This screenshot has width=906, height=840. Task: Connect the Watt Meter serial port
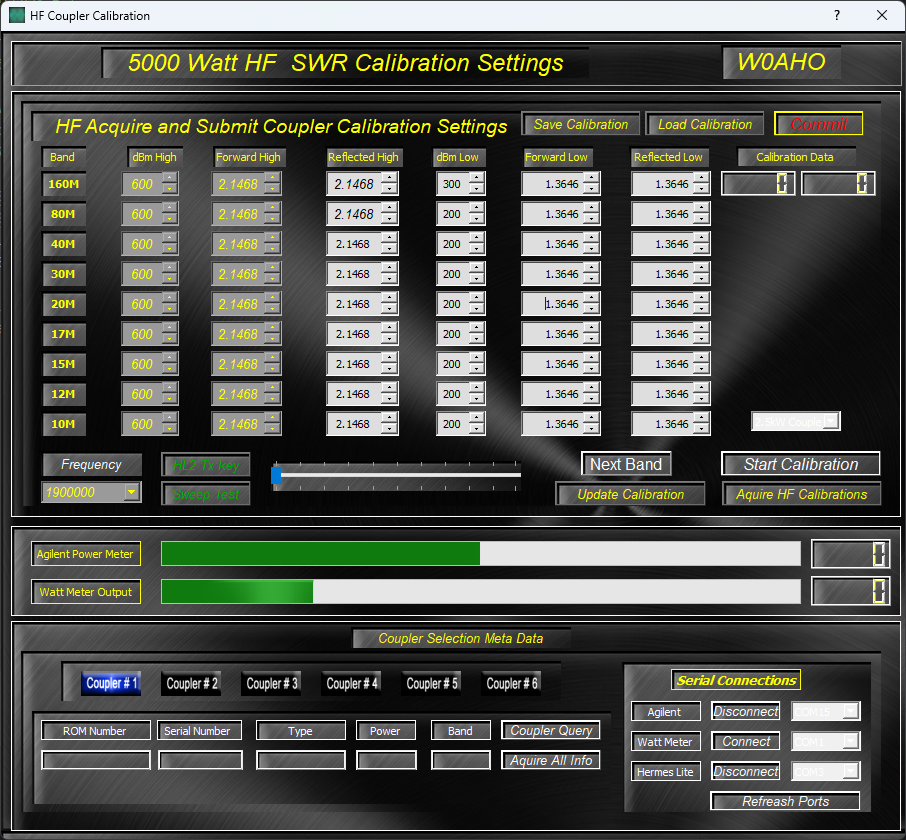coord(745,741)
